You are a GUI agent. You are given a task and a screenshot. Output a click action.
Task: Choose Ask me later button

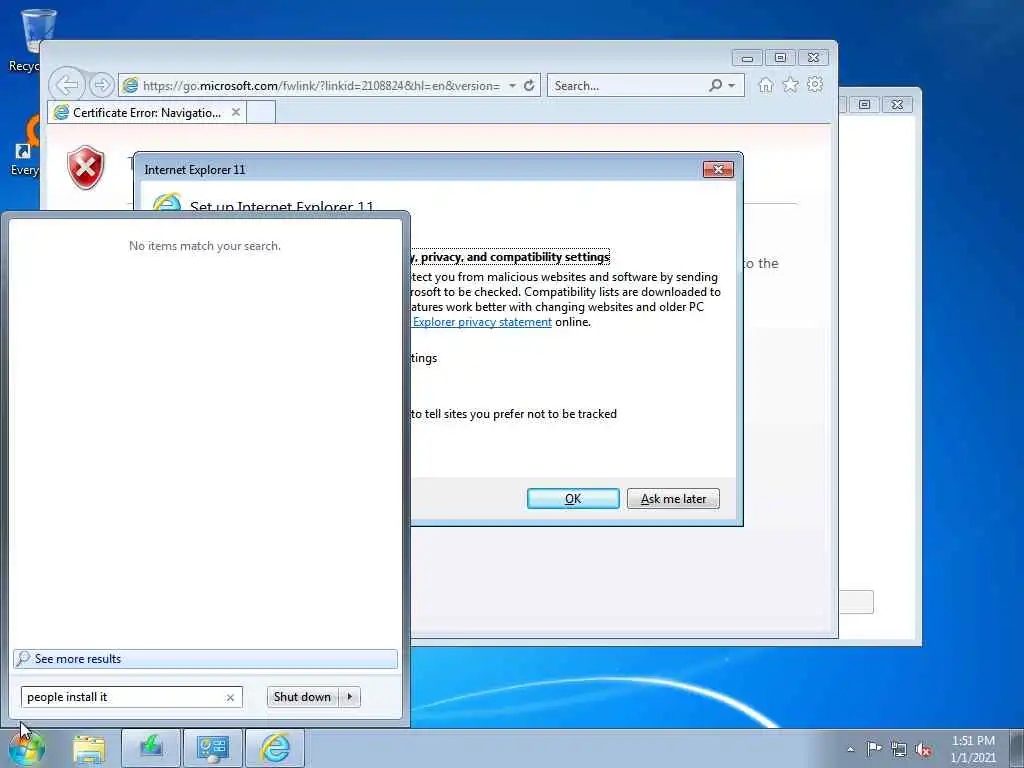point(673,499)
